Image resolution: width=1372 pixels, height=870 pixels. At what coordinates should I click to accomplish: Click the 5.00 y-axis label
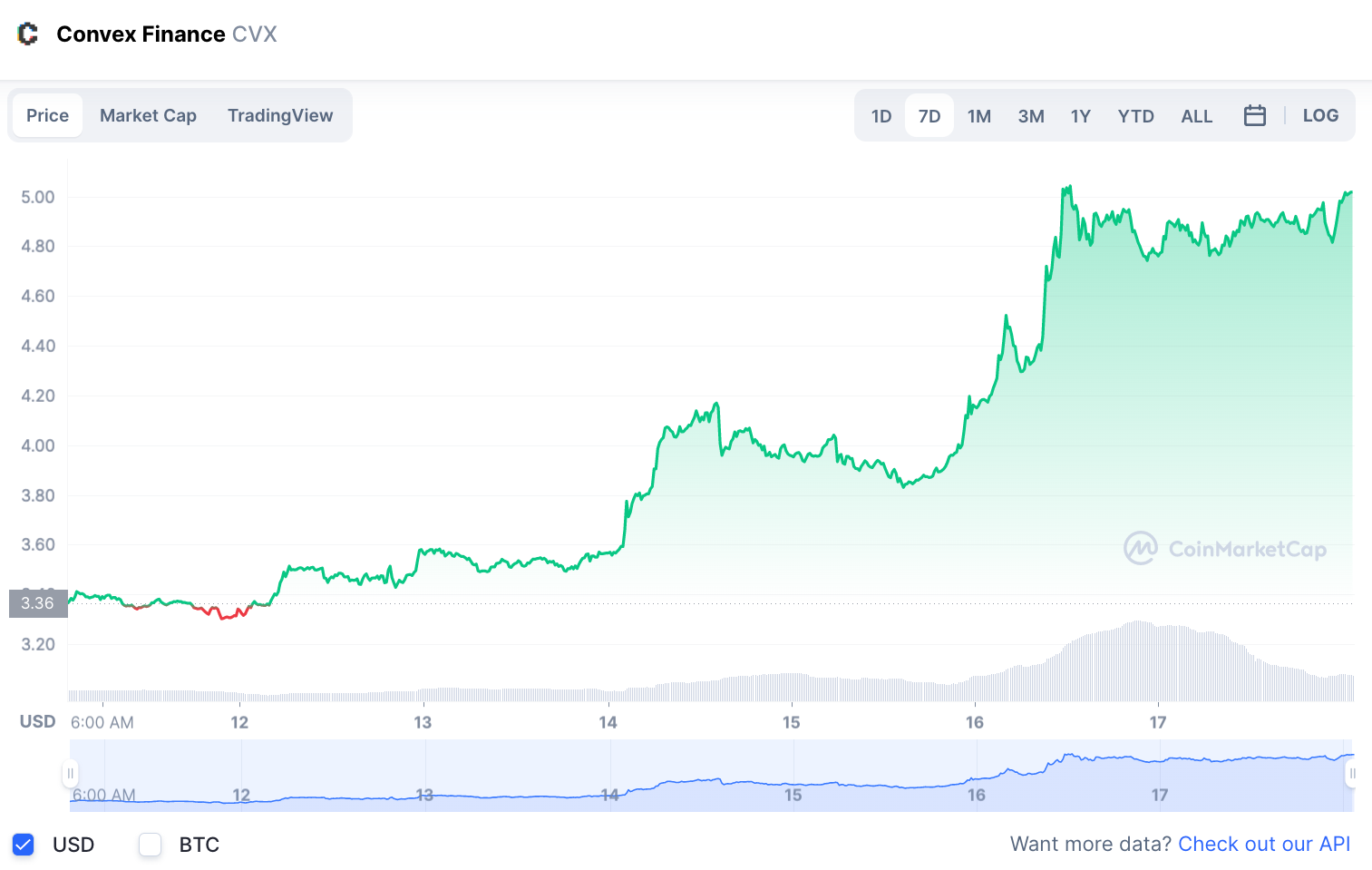point(38,197)
